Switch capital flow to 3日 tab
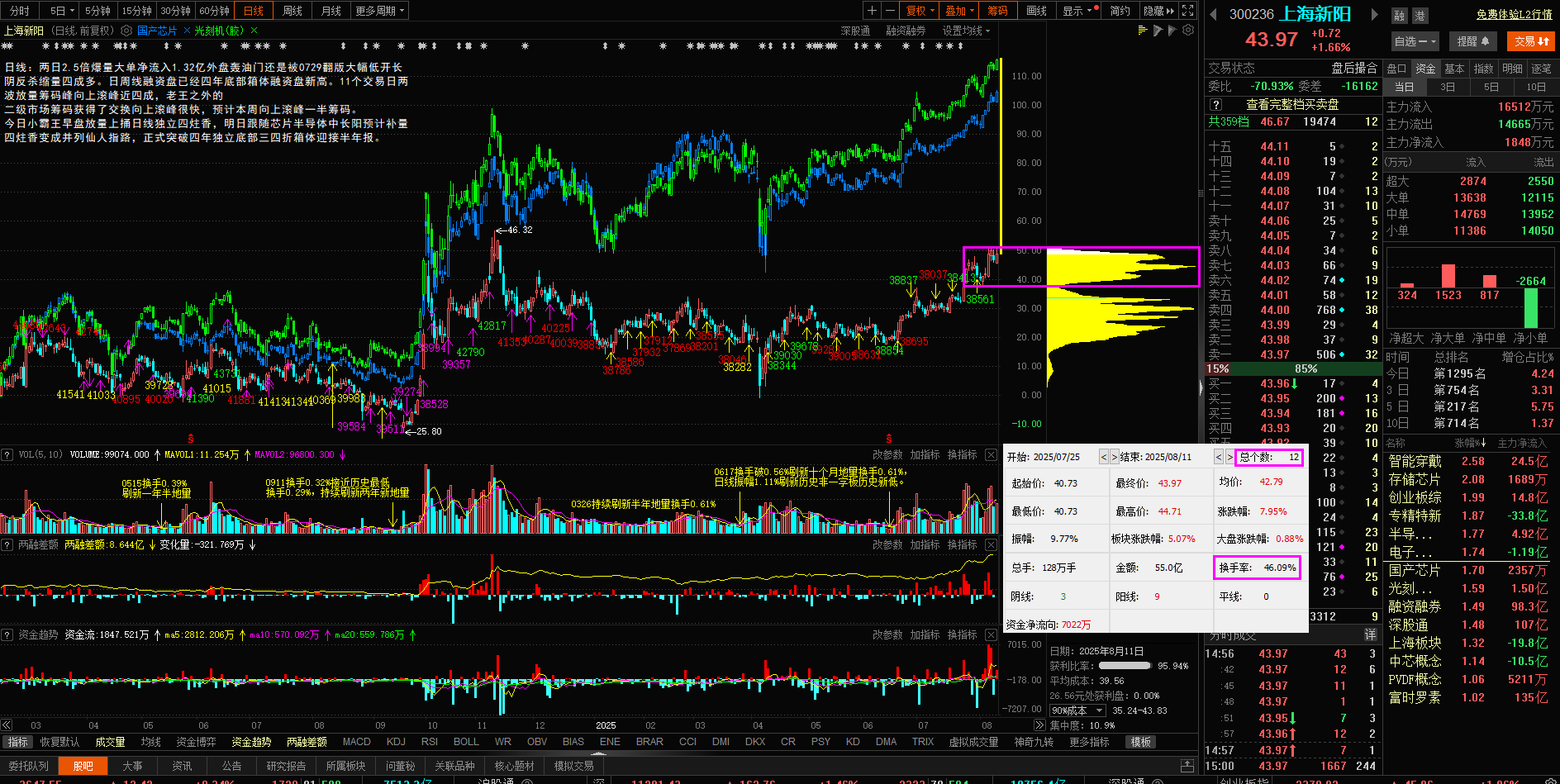Image resolution: width=1560 pixels, height=784 pixels. 1448,87
